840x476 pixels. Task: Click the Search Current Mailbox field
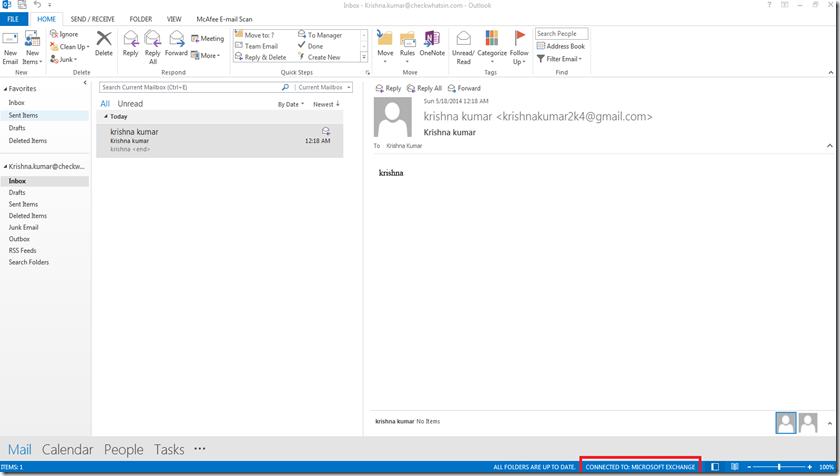tap(190, 87)
